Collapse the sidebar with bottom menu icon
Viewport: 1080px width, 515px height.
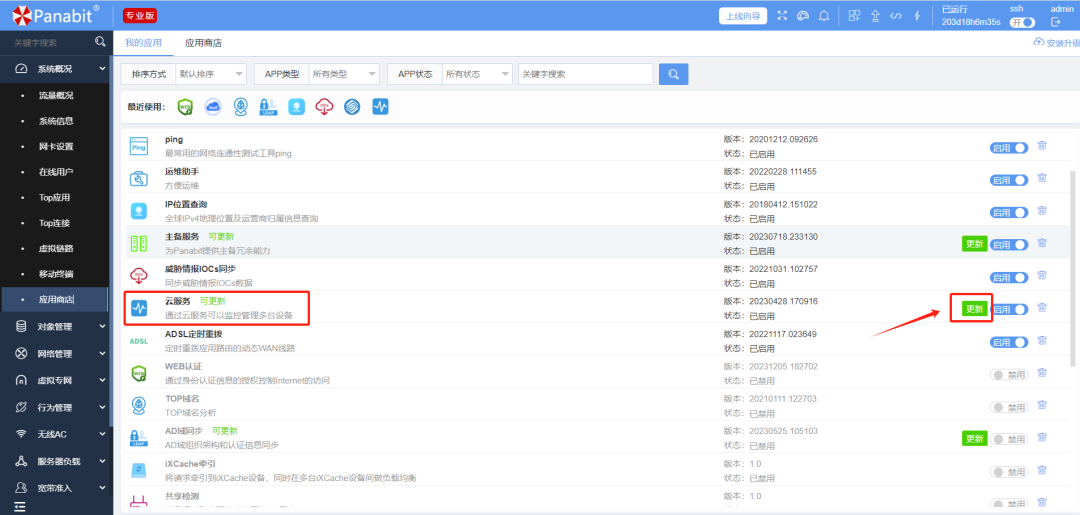pos(20,507)
